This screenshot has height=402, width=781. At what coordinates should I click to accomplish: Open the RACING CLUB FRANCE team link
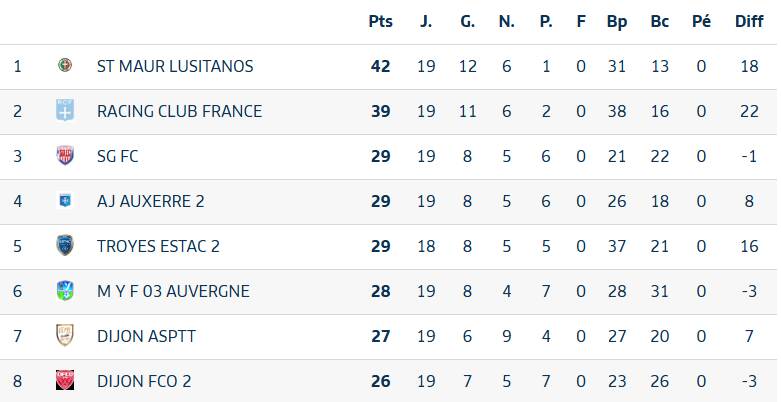tap(179, 111)
